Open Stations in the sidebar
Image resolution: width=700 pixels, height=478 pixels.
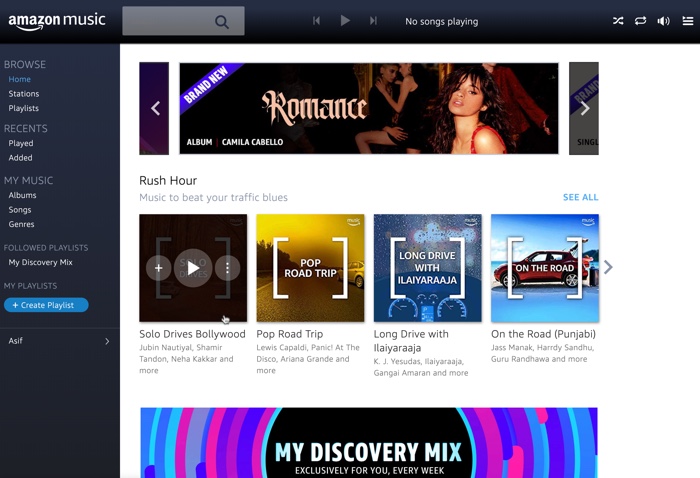tap(24, 94)
